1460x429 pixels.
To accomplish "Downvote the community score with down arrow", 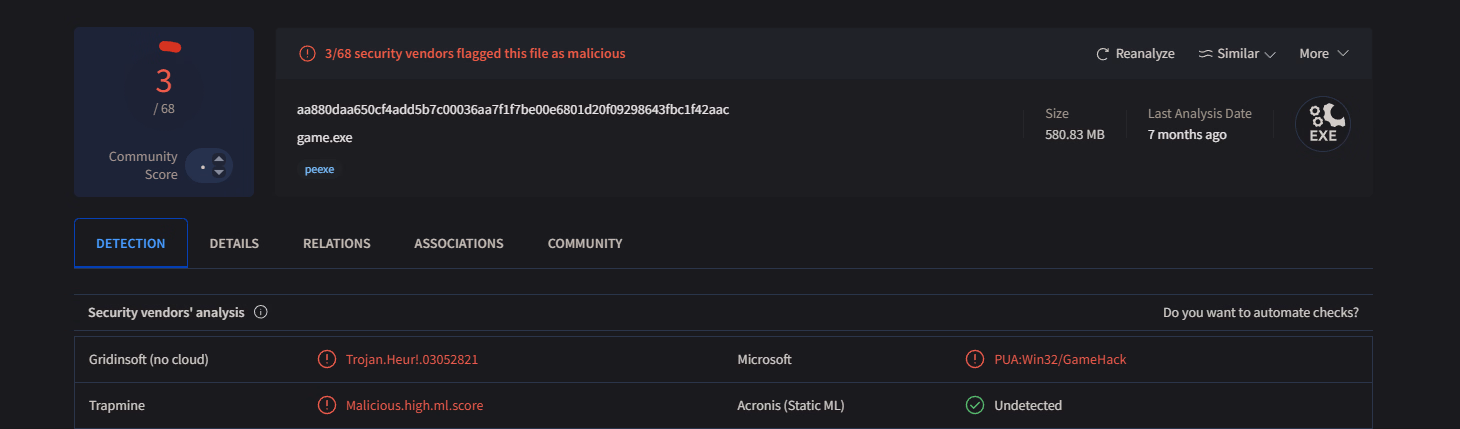I will (219, 173).
